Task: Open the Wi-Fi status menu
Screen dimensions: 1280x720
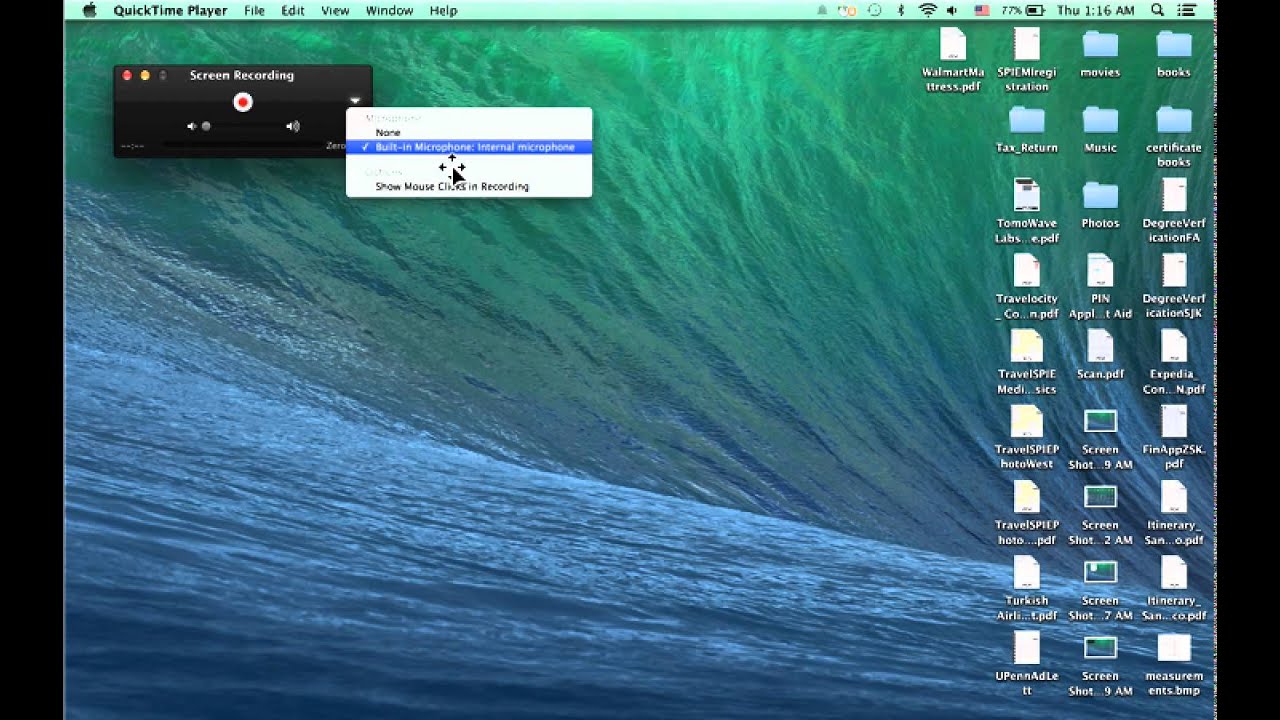Action: point(927,10)
